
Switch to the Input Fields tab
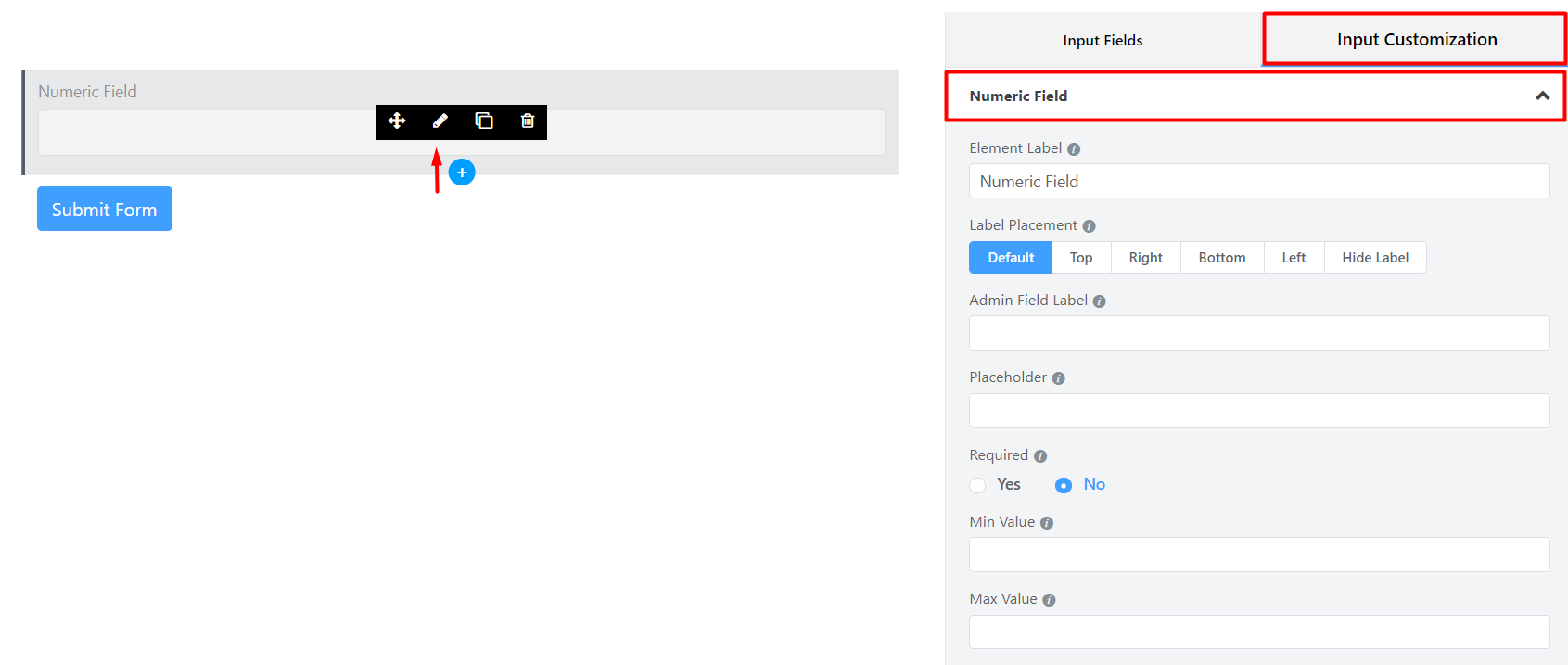tap(1103, 41)
